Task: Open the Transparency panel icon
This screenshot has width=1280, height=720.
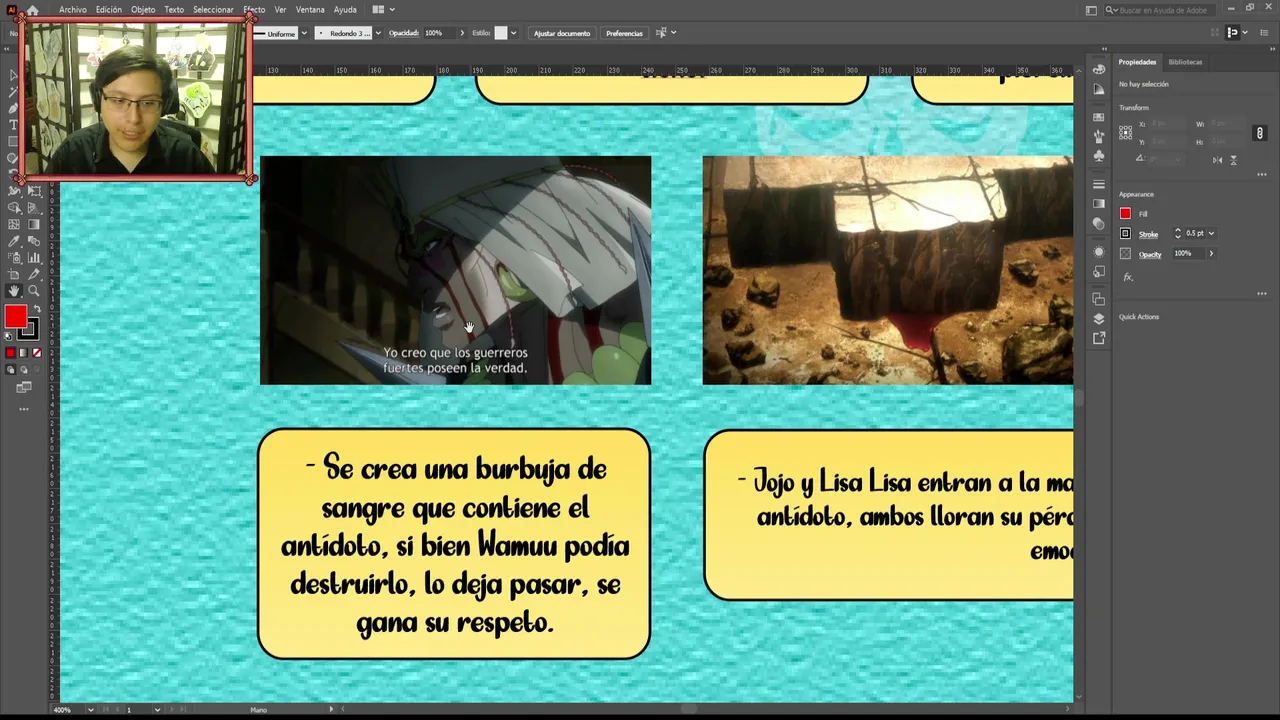Action: (1099, 224)
